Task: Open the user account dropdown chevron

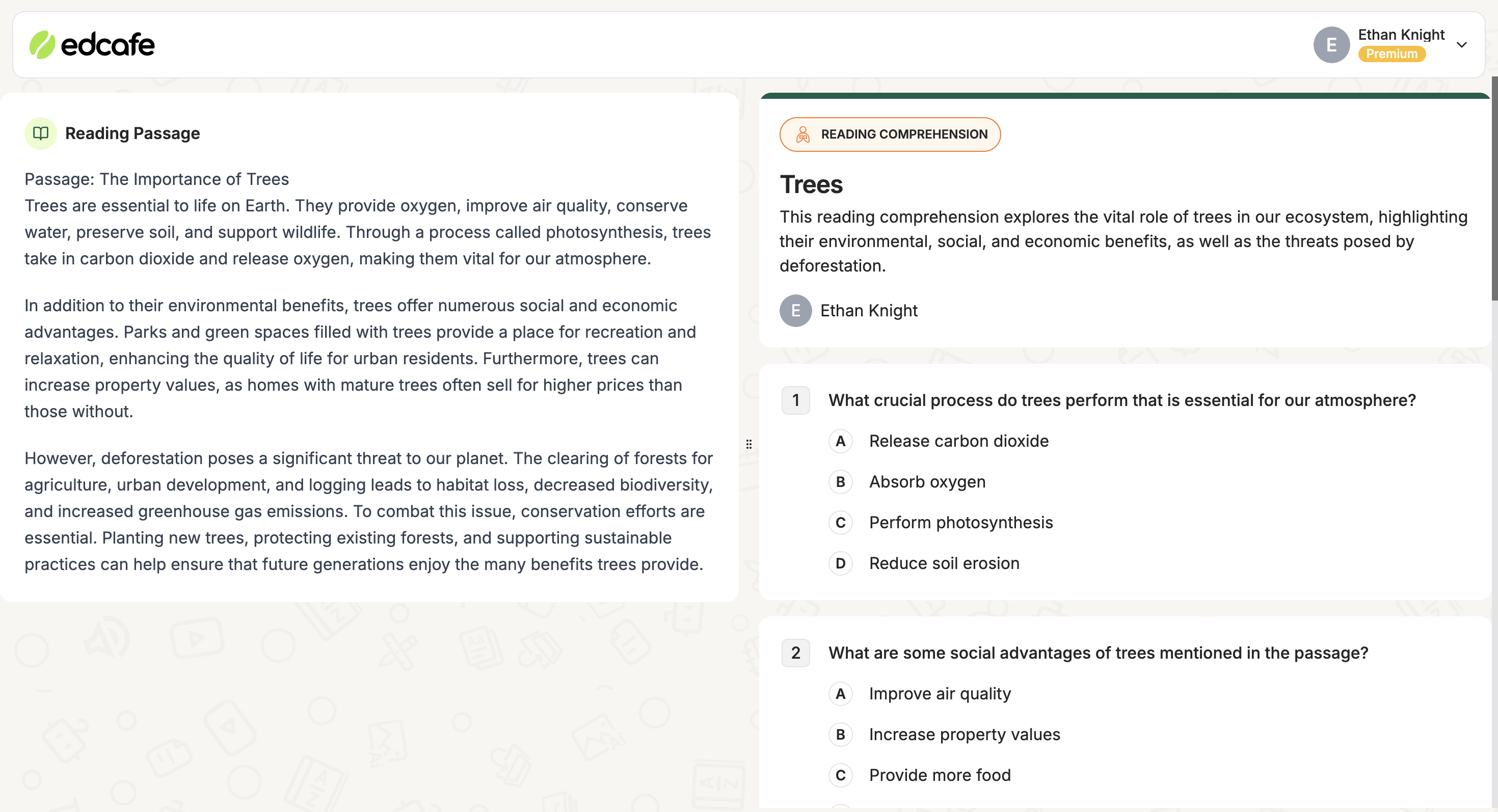Action: pyautogui.click(x=1461, y=45)
